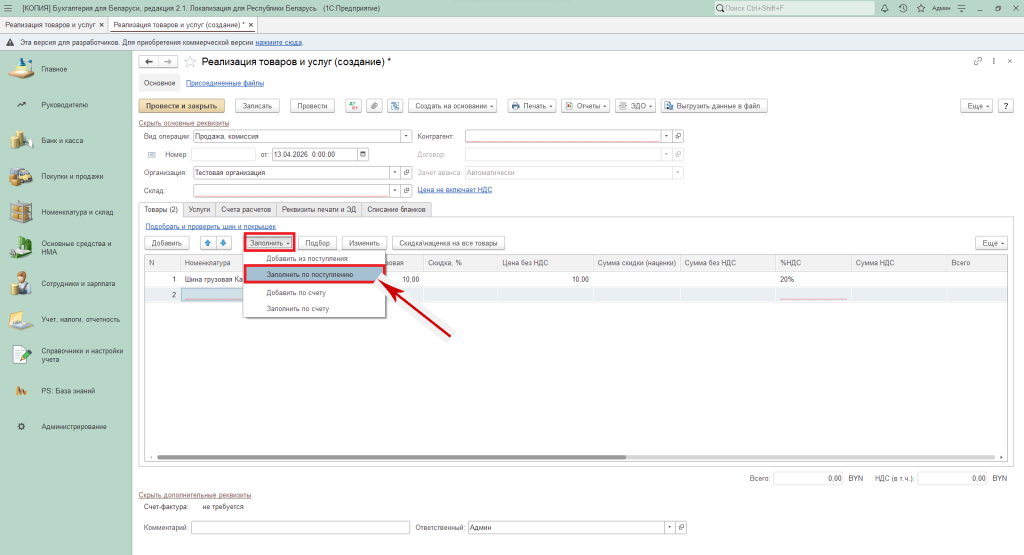Open the history clock icon

point(902,8)
